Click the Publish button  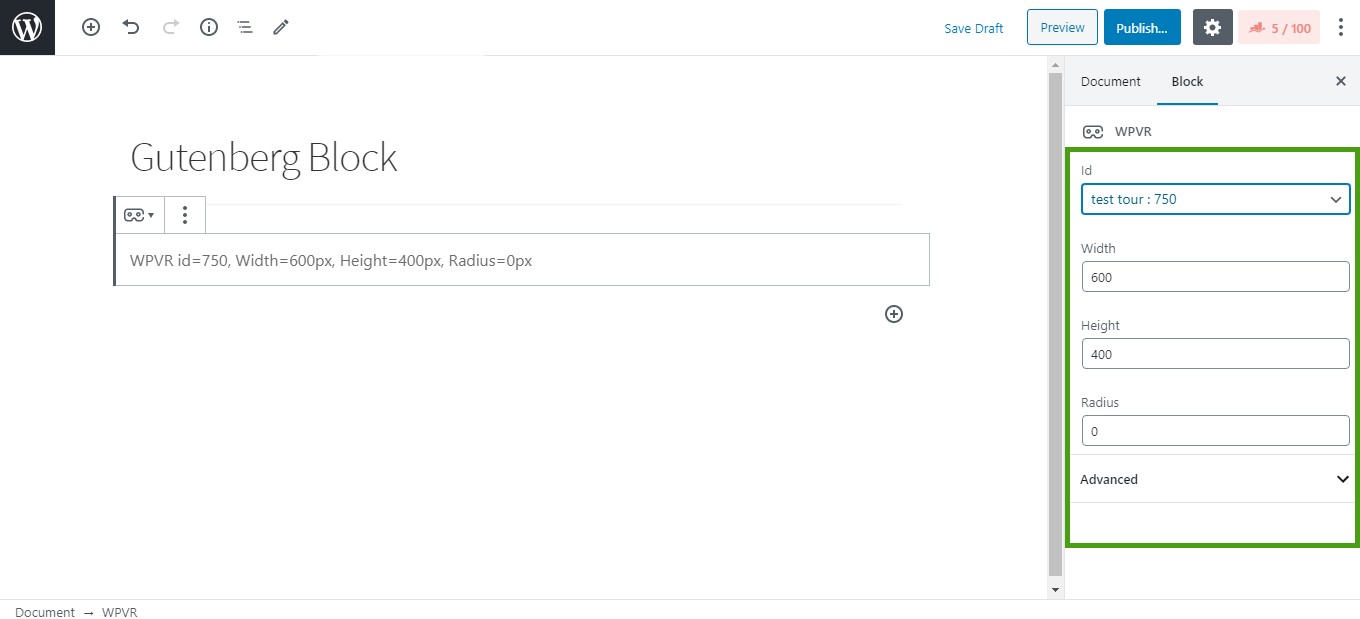pos(1142,28)
